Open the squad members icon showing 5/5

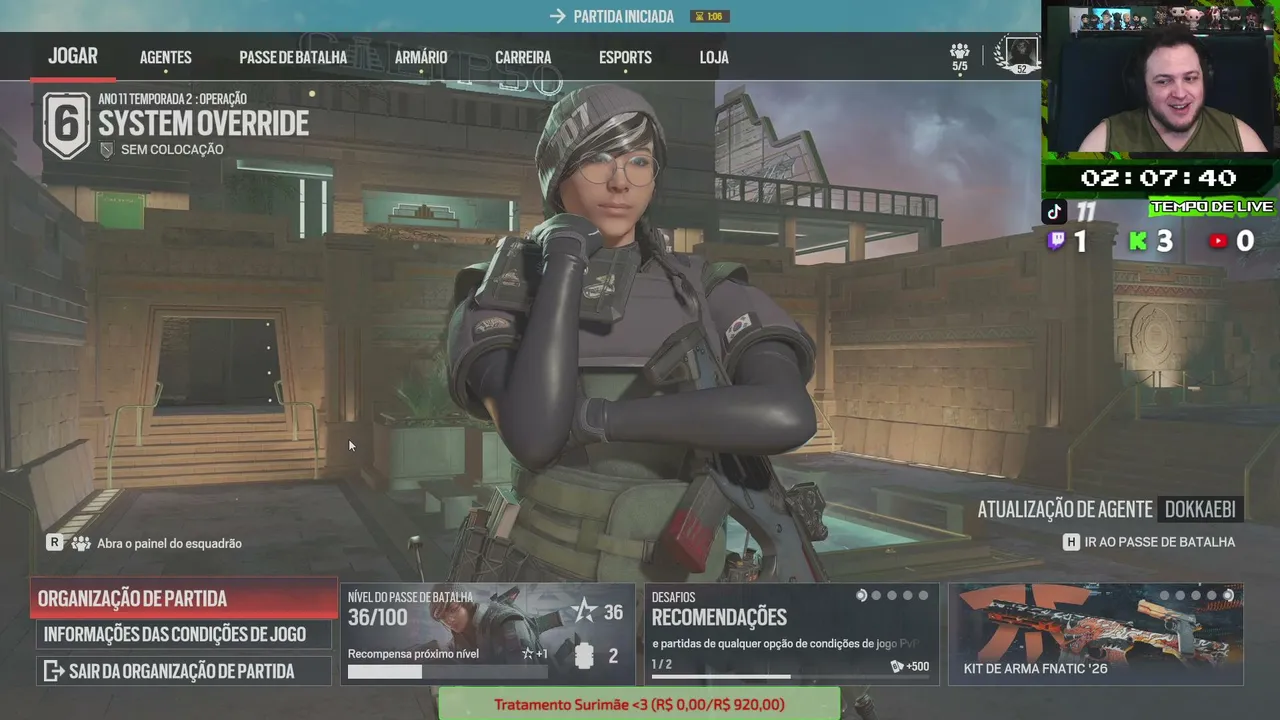[959, 57]
